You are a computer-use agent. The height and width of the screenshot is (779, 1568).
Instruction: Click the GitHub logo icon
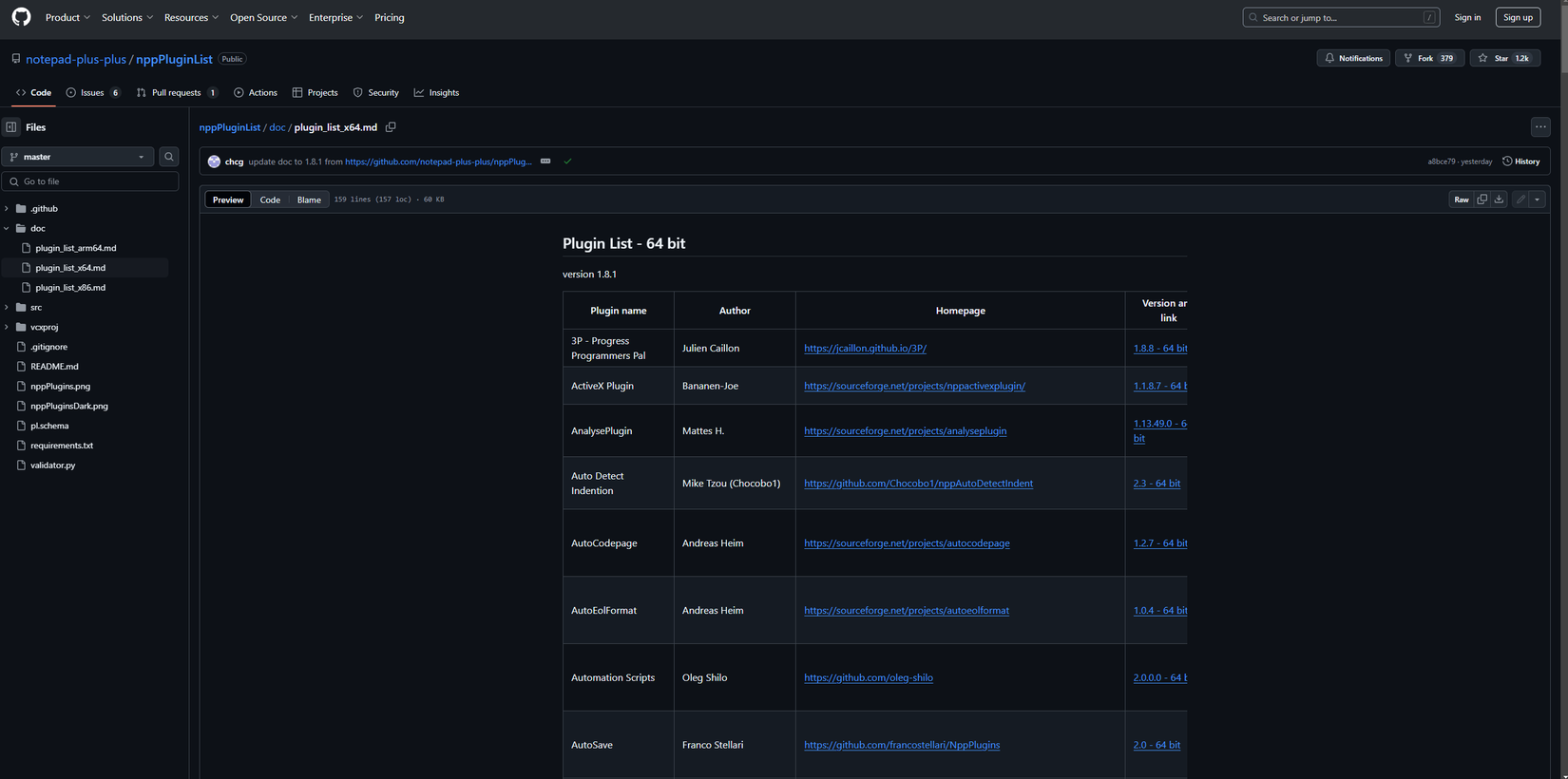tap(21, 17)
